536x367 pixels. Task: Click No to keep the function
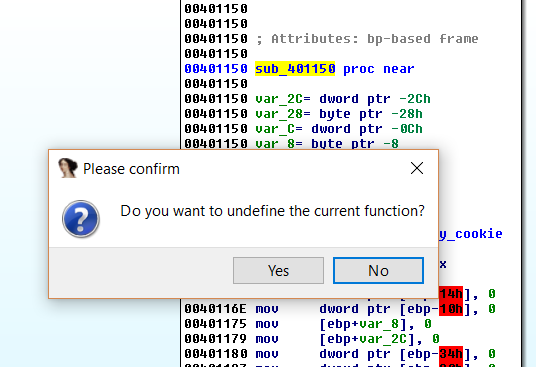tap(378, 271)
